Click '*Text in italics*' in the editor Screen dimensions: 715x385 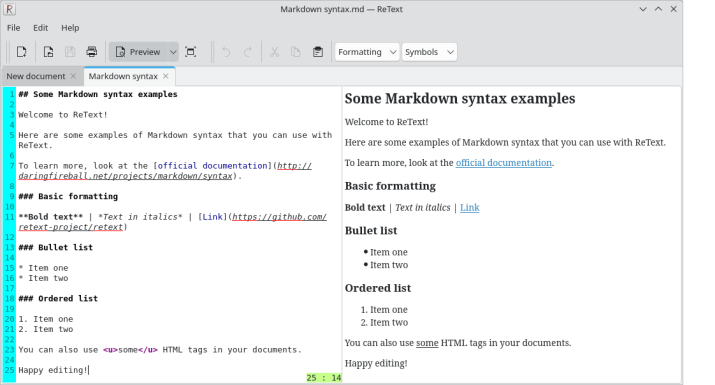pos(140,217)
